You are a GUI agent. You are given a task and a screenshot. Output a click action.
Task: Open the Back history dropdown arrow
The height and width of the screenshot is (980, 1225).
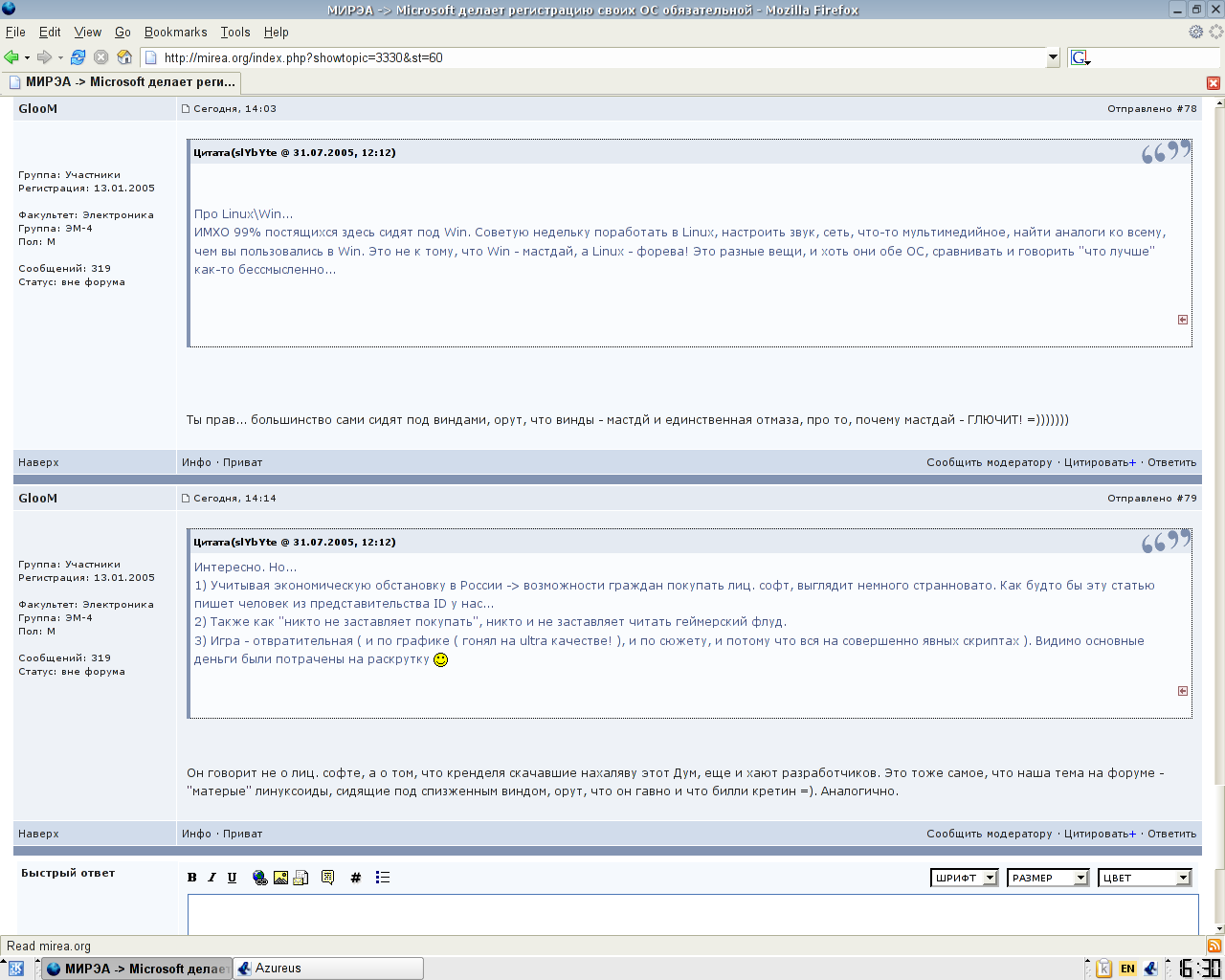pos(27,57)
